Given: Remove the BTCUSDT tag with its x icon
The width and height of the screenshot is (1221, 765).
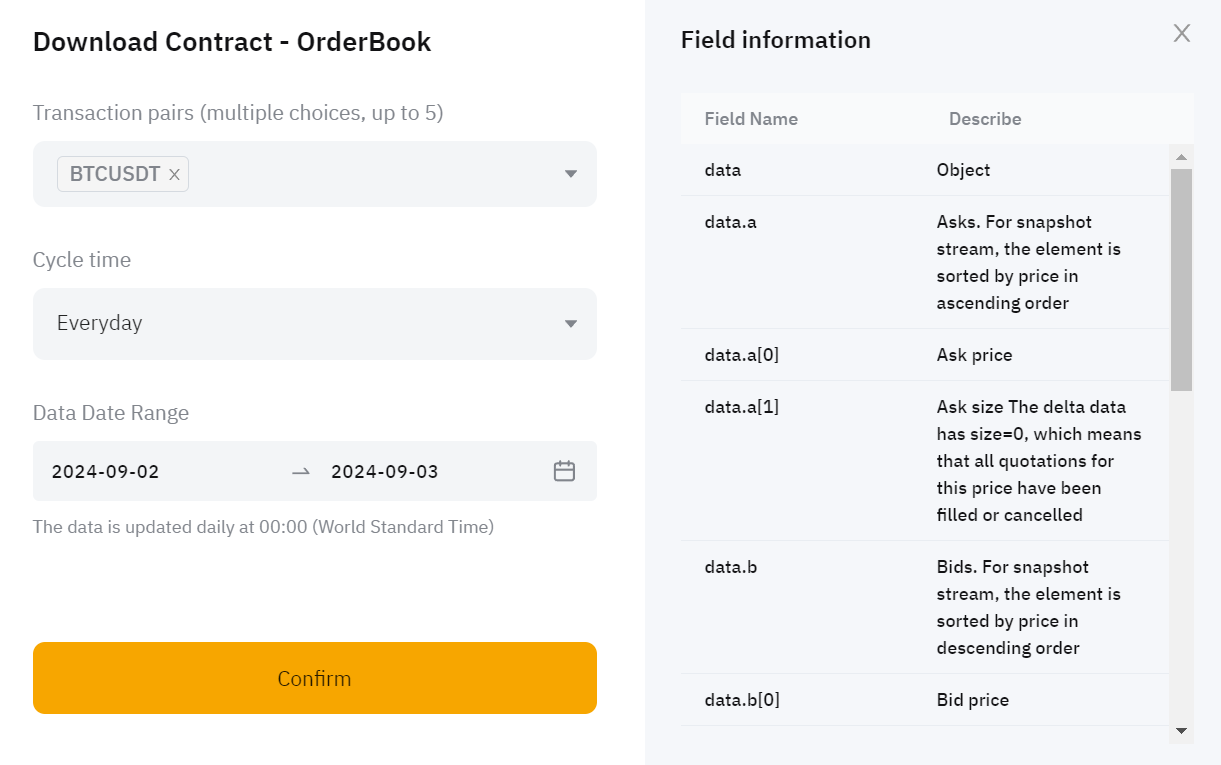Looking at the screenshot, I should (x=174, y=174).
